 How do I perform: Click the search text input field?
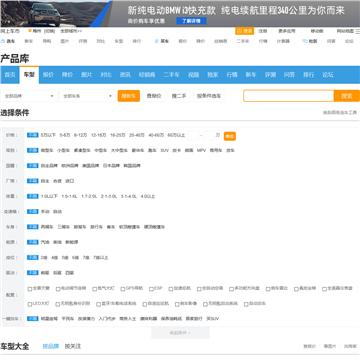pyautogui.click(x=289, y=96)
